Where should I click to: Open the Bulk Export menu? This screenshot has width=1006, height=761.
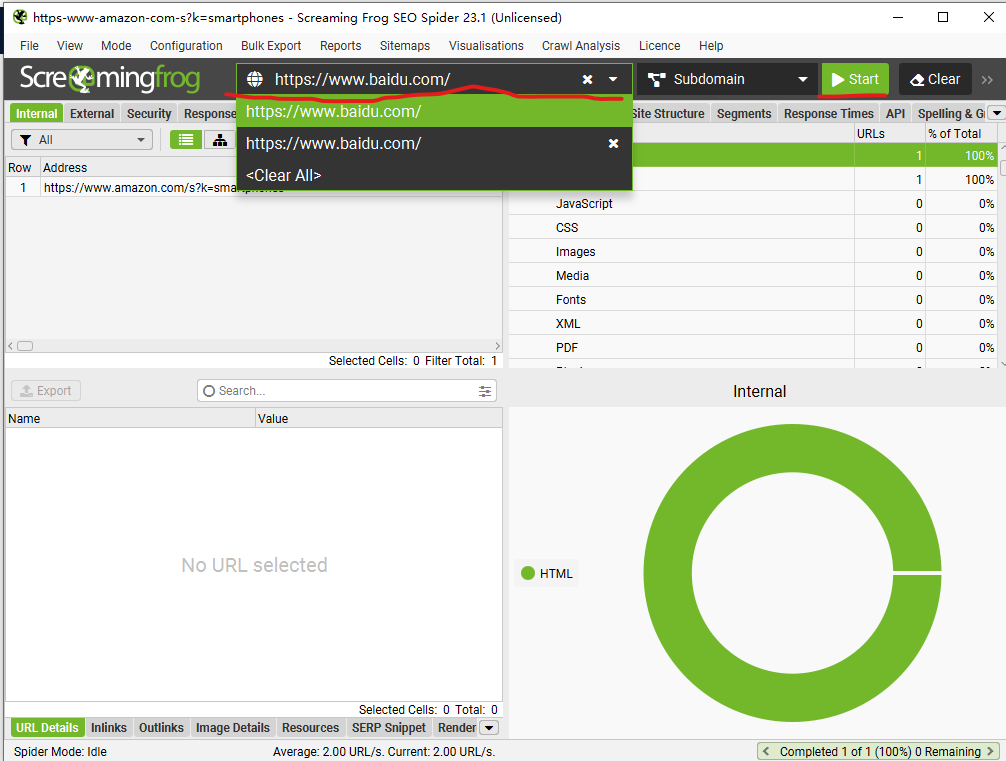(x=271, y=46)
